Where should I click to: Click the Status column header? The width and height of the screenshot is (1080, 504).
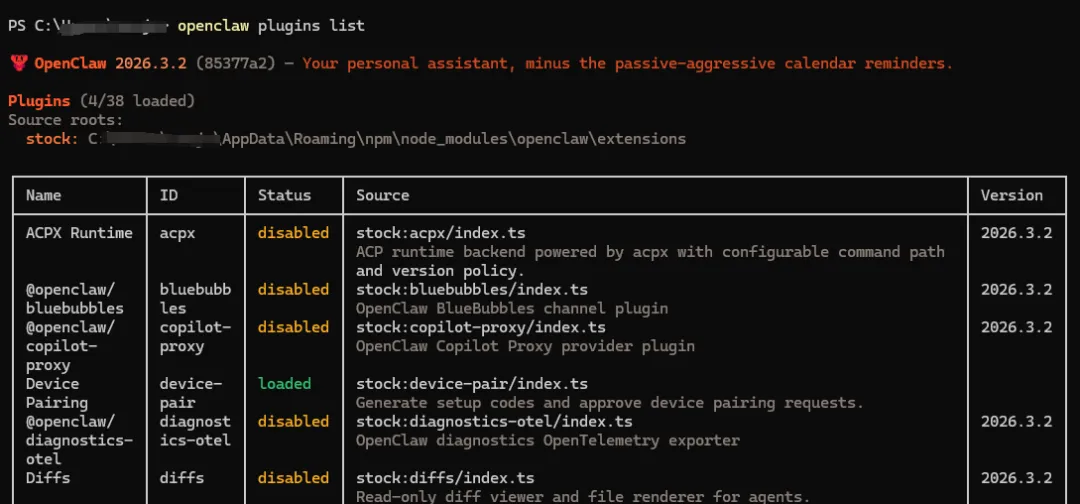pyautogui.click(x=284, y=195)
